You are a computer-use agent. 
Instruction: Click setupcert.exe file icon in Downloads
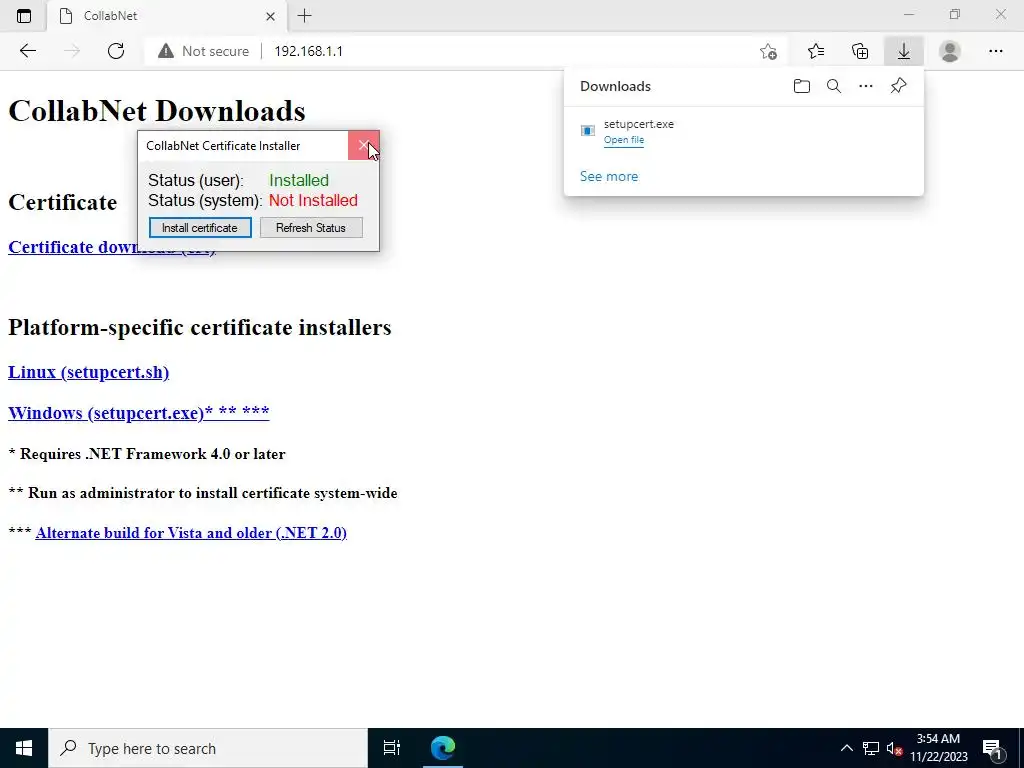tap(588, 131)
